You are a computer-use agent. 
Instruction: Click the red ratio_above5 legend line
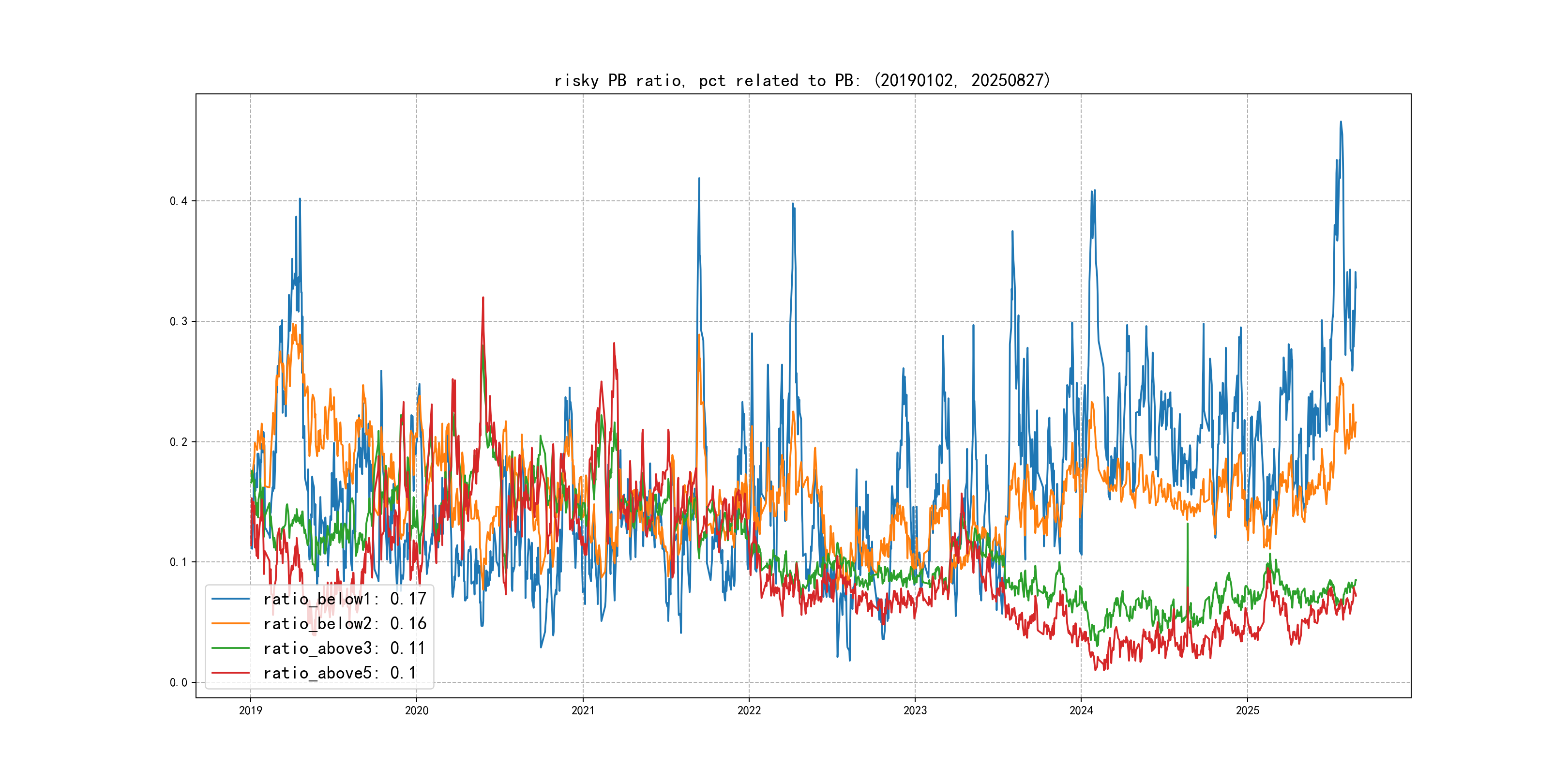tap(230, 673)
